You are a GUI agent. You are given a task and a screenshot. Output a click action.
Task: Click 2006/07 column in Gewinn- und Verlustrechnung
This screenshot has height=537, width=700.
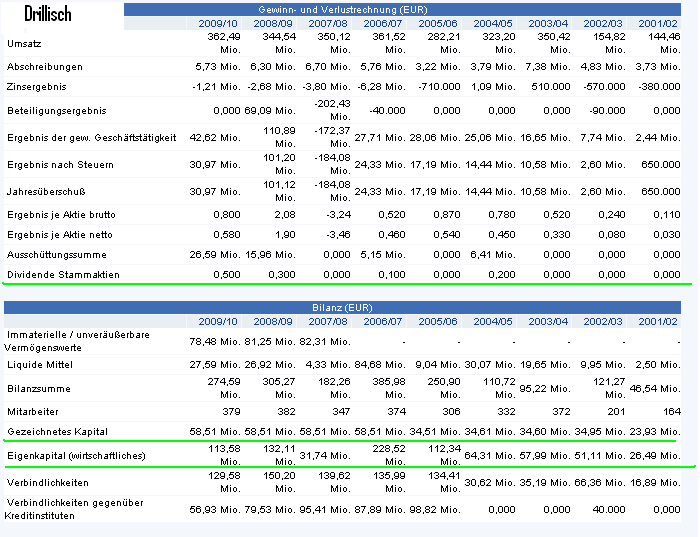tap(383, 23)
